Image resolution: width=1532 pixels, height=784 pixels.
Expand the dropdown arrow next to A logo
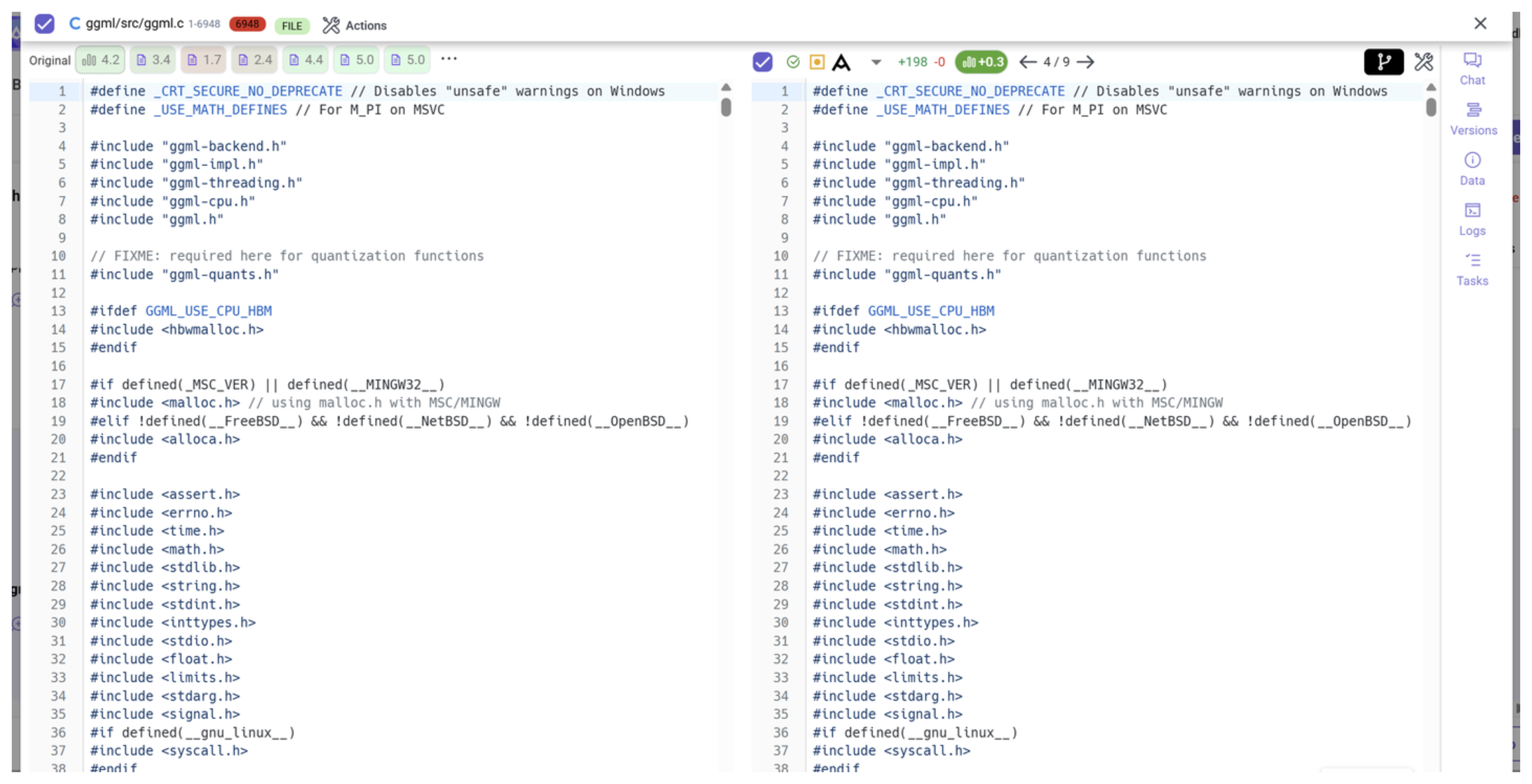(875, 62)
